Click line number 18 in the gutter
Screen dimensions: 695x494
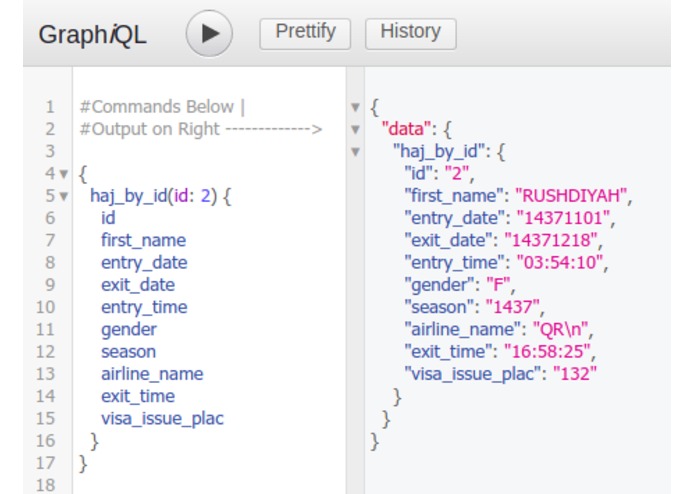(x=46, y=485)
